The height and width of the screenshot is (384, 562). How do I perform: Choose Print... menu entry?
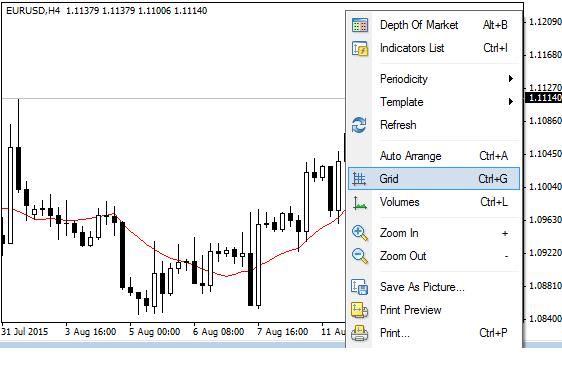tap(434, 333)
